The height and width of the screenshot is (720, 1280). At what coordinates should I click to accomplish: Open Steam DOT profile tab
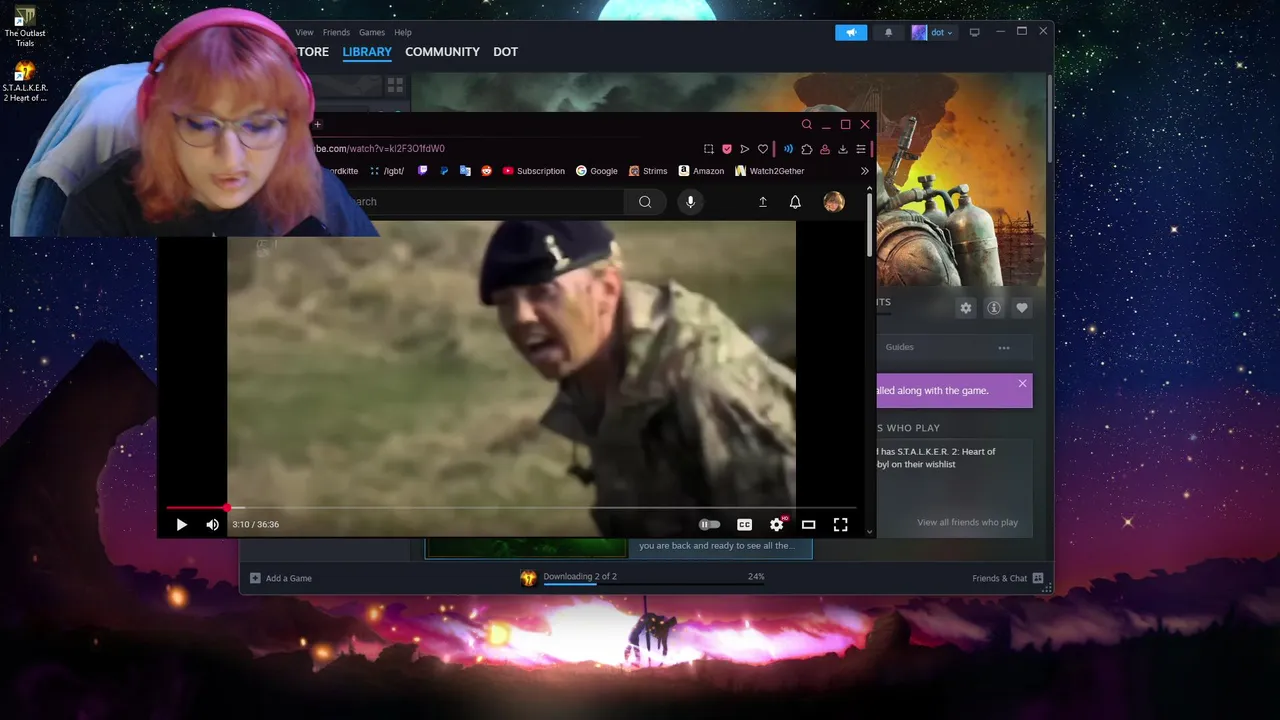[505, 52]
